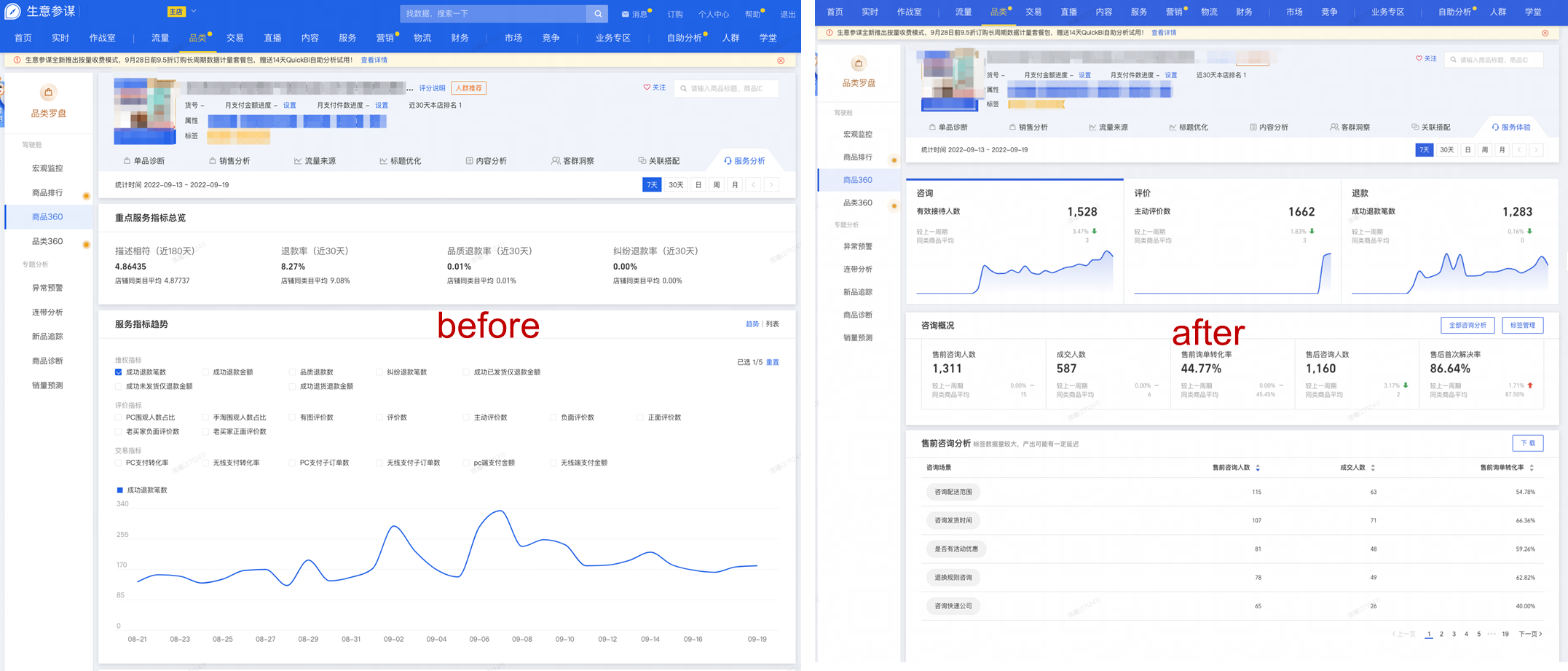Open 服务体验 headset tab
Image resolution: width=1568 pixels, height=671 pixels.
pyautogui.click(x=1510, y=127)
